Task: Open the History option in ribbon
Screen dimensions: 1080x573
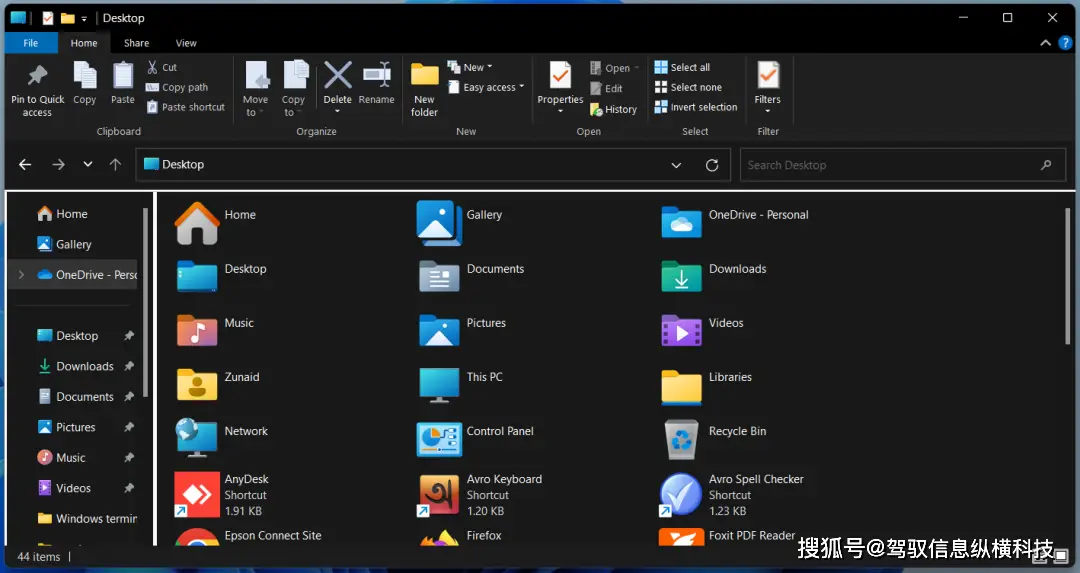Action: coord(614,109)
